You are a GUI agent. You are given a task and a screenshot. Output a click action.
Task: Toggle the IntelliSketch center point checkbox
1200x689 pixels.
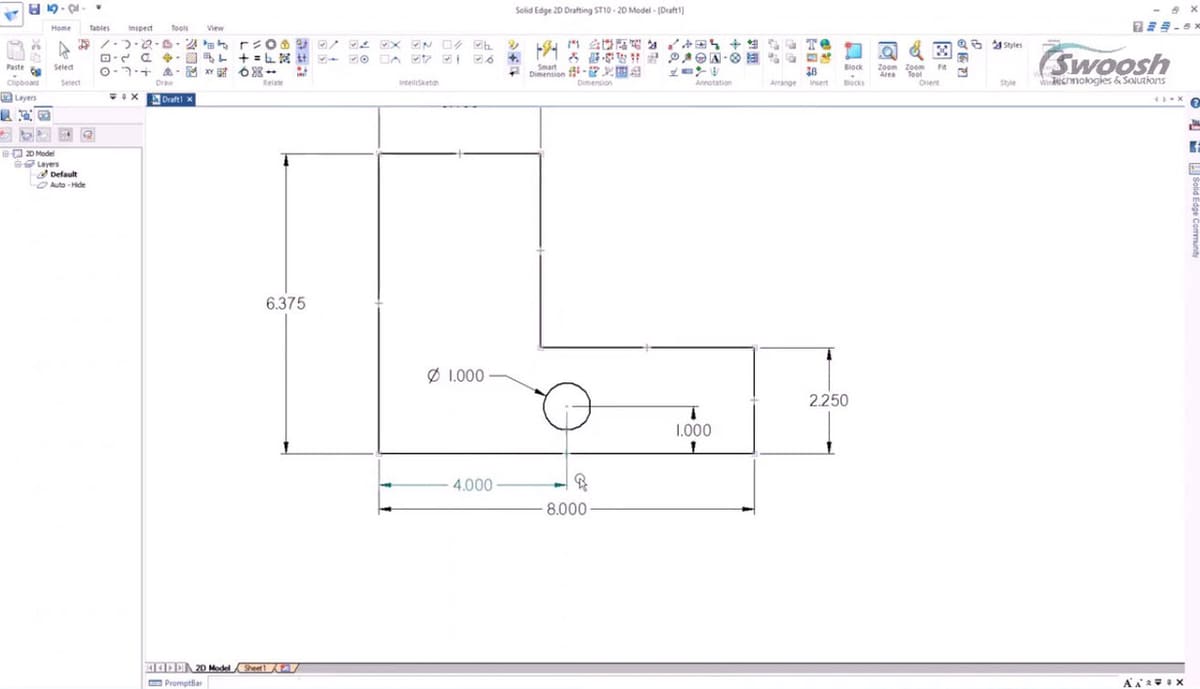(x=353, y=59)
